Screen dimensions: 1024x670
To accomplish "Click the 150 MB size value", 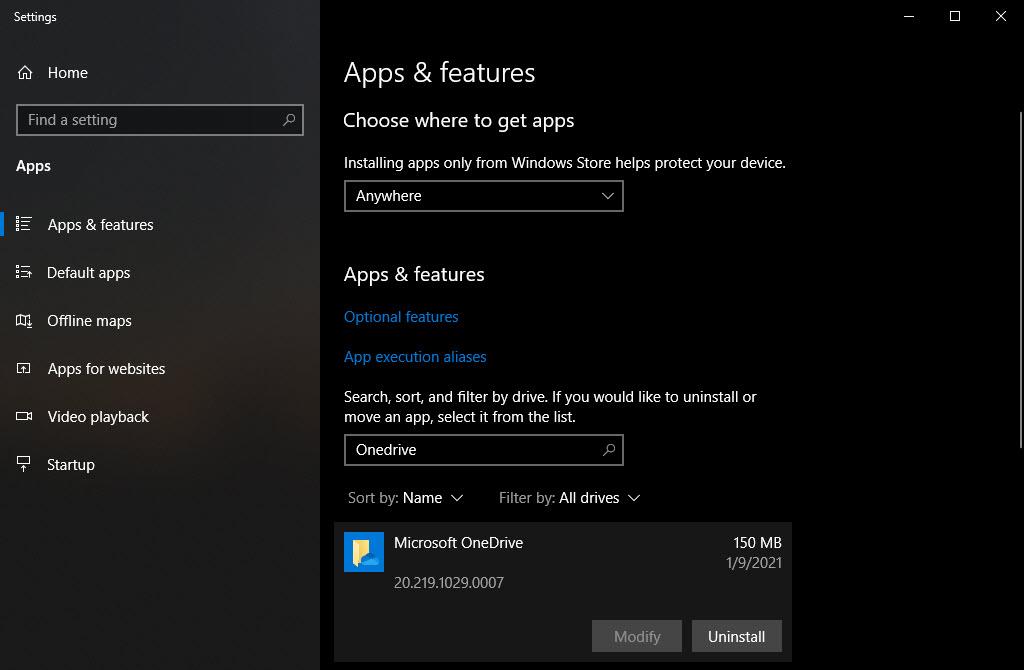I will [757, 543].
